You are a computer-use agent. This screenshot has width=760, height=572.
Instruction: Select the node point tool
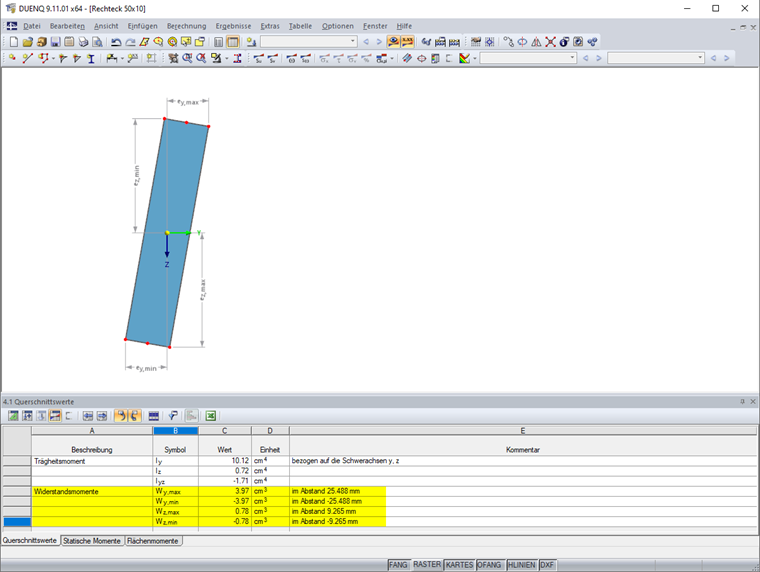click(13, 59)
